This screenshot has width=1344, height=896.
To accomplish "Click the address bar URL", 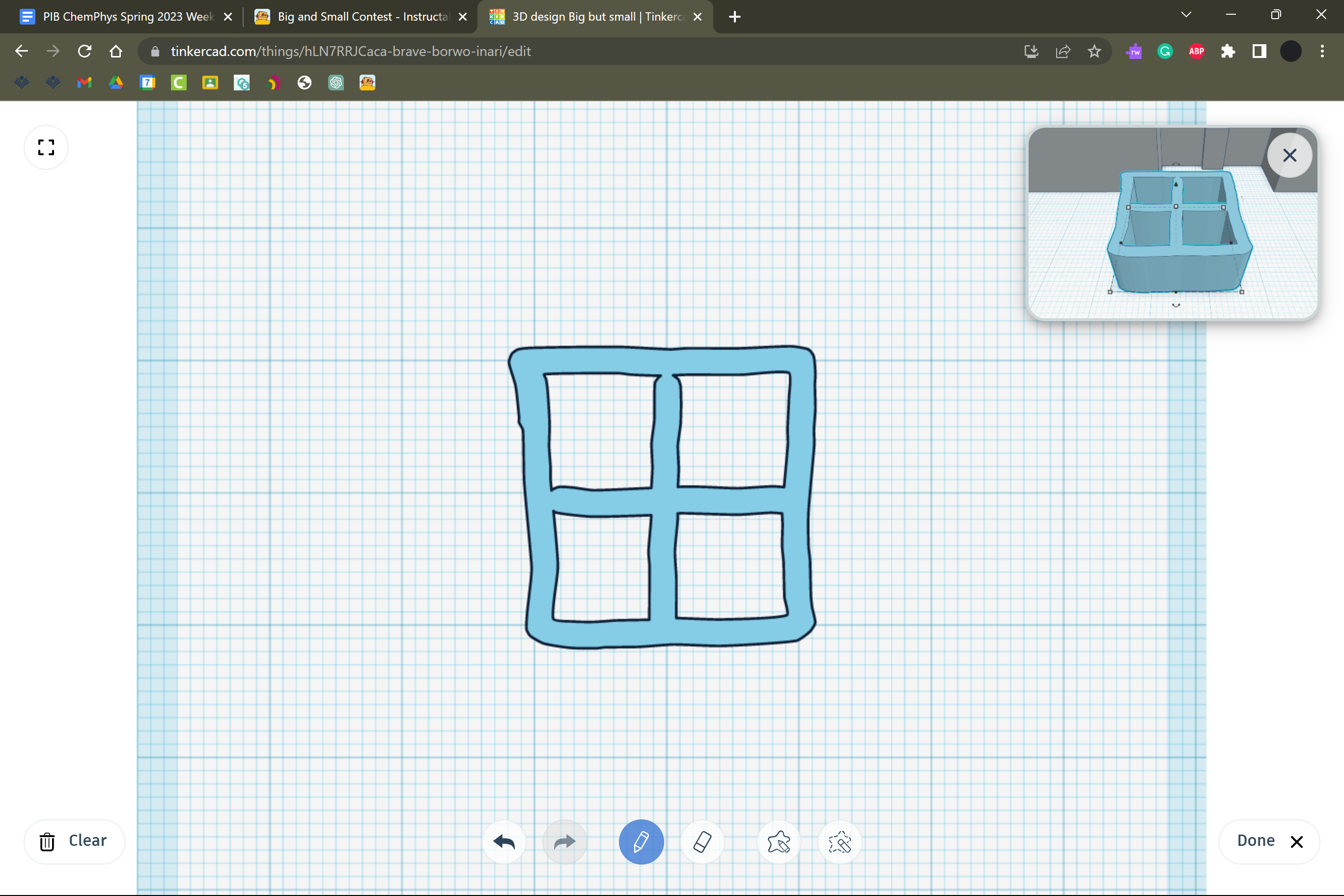I will [x=351, y=52].
